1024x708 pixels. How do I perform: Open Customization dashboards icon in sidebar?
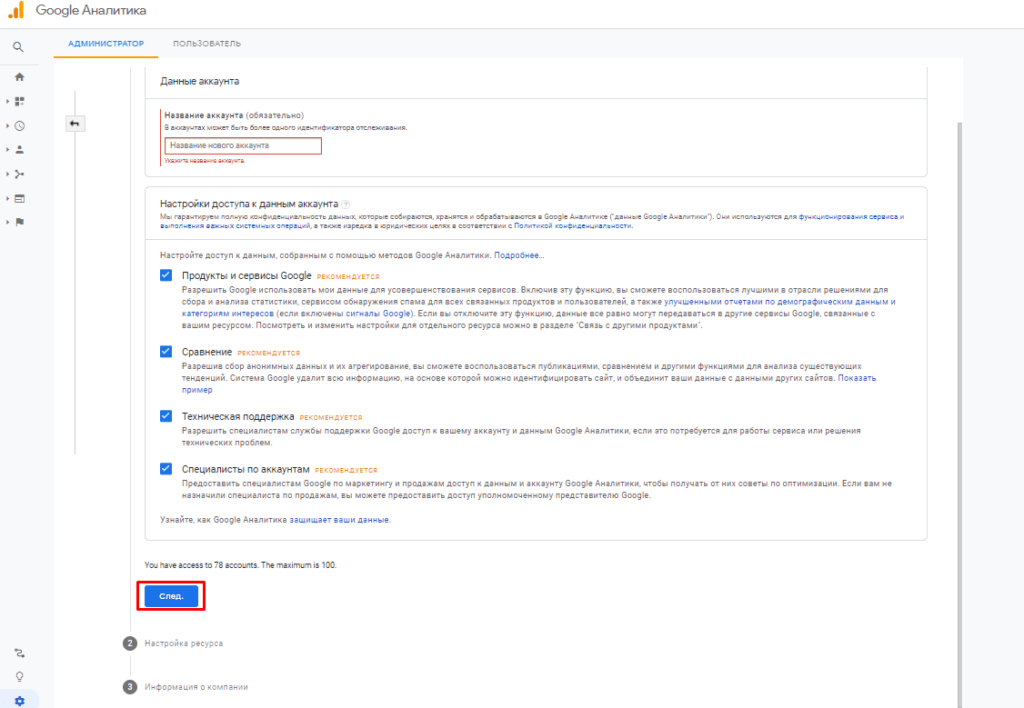20,101
